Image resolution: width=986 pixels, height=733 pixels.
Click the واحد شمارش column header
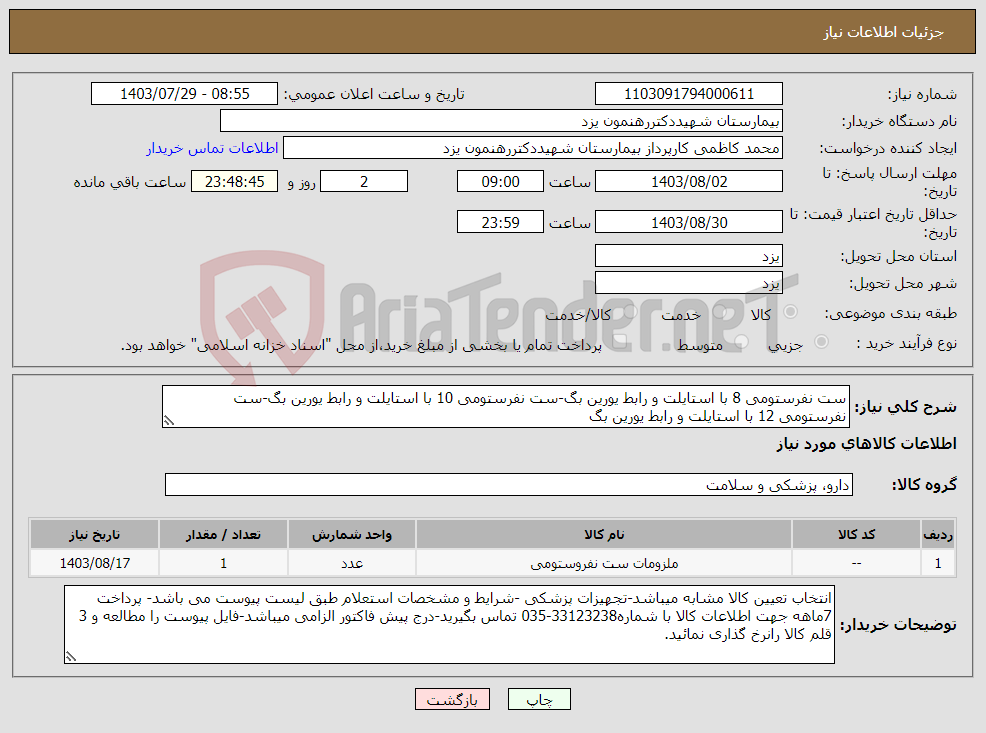pyautogui.click(x=352, y=534)
